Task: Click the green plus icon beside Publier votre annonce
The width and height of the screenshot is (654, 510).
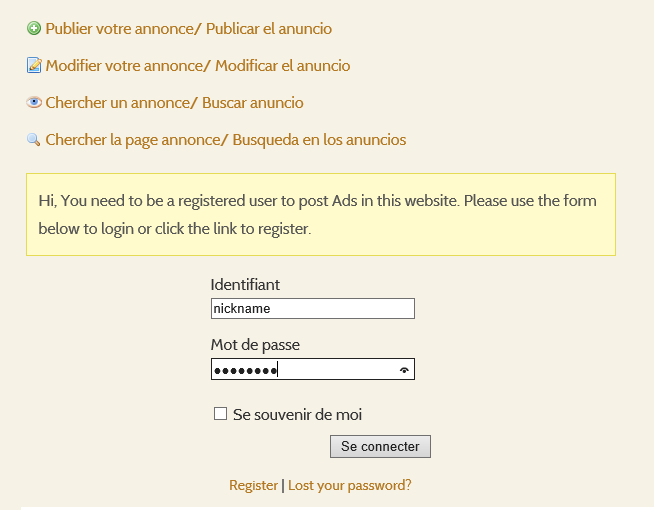Action: coord(34,28)
